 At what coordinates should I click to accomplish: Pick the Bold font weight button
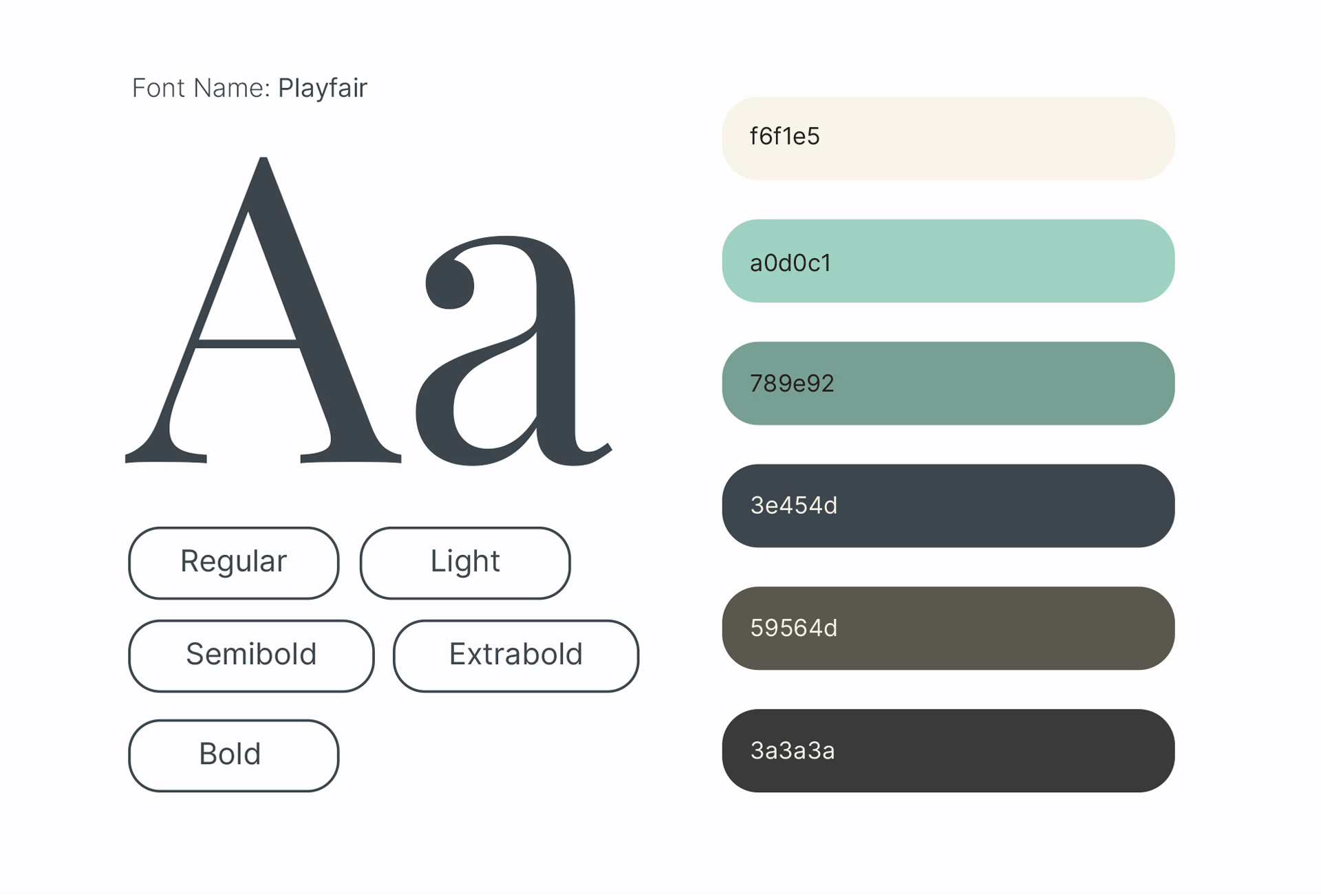click(233, 756)
